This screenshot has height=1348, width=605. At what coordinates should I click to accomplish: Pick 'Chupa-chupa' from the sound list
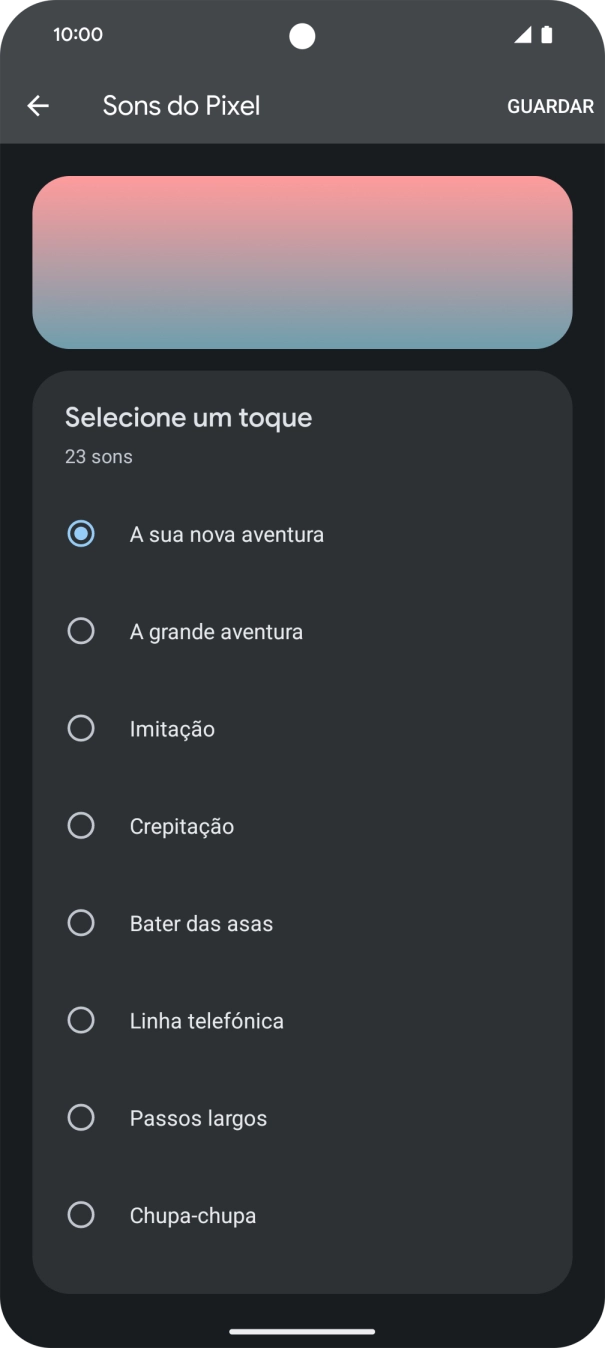[81, 1215]
